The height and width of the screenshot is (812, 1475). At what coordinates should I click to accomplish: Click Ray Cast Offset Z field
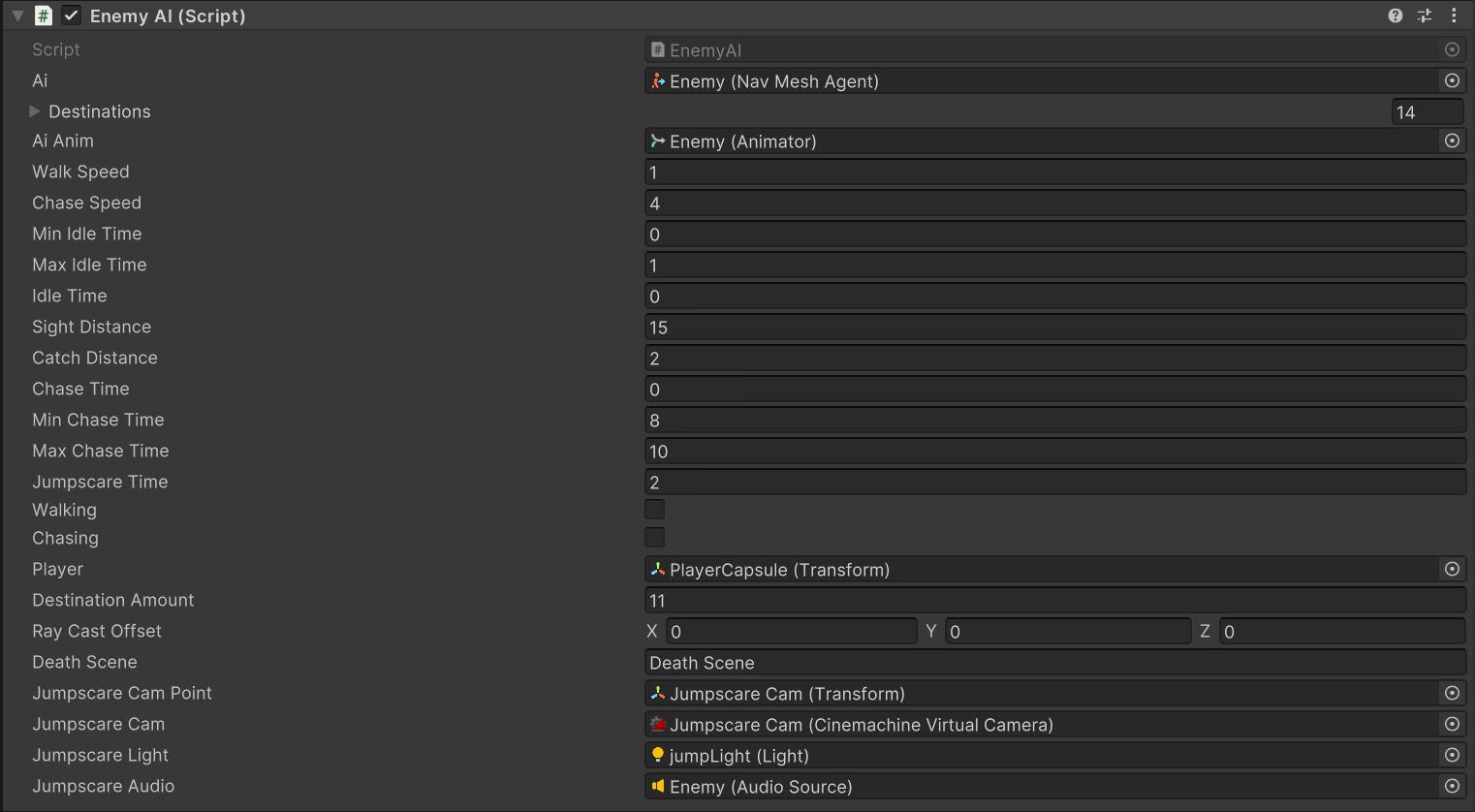point(1342,632)
